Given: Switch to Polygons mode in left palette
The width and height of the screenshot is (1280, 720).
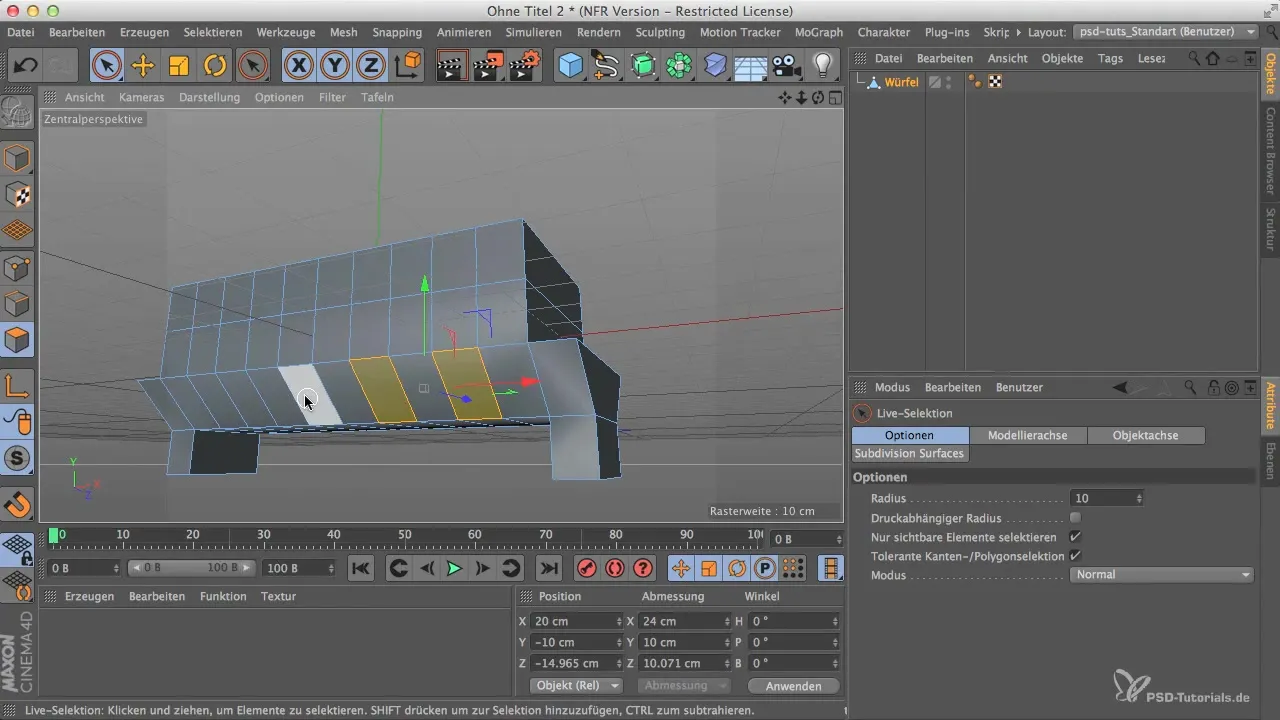Looking at the screenshot, I should tap(17, 340).
